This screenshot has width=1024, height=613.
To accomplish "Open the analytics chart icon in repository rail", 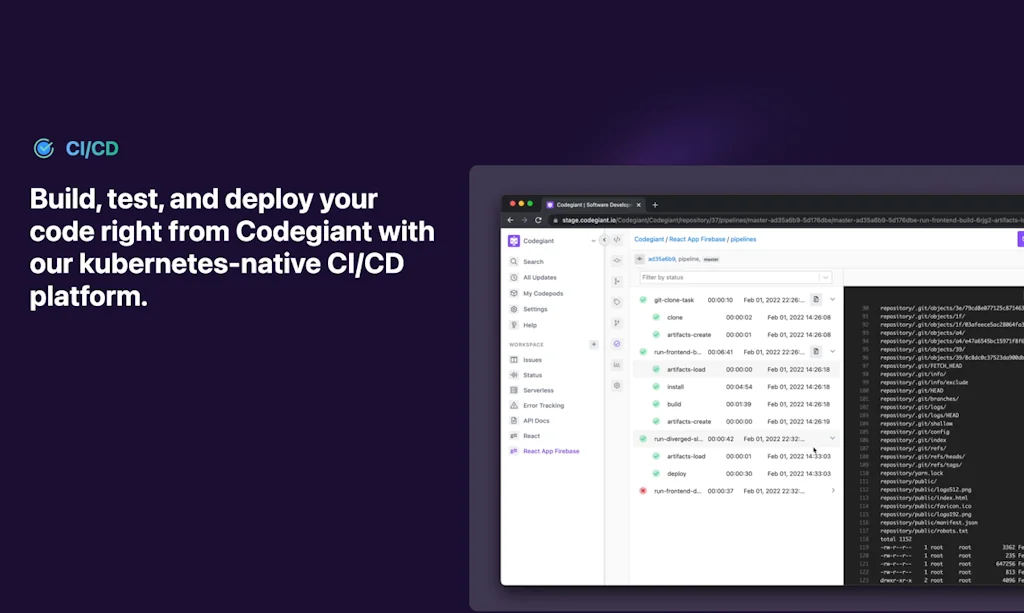I will coord(617,365).
